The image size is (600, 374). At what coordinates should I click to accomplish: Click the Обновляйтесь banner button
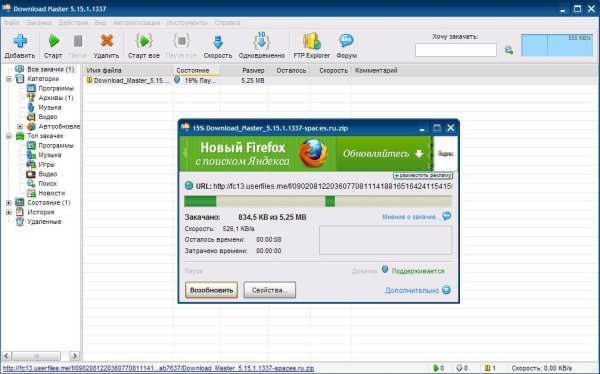pyautogui.click(x=383, y=154)
